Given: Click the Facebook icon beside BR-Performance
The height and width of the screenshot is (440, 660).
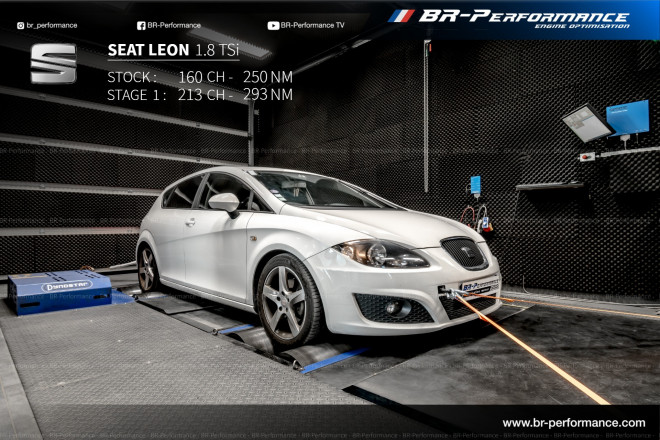Looking at the screenshot, I should [x=140, y=25].
